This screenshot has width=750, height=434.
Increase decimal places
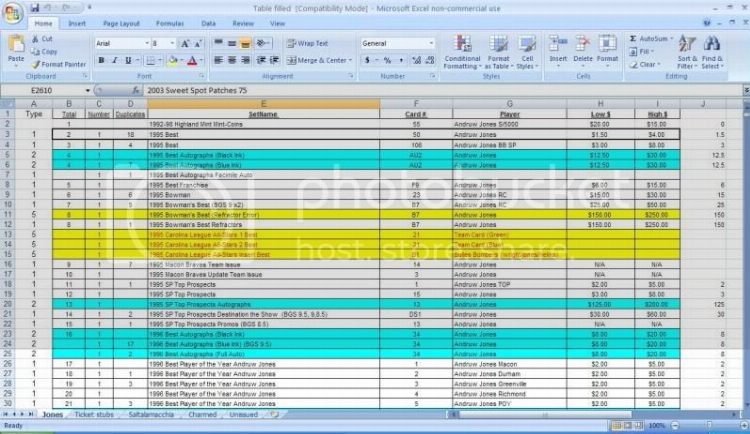pos(417,60)
